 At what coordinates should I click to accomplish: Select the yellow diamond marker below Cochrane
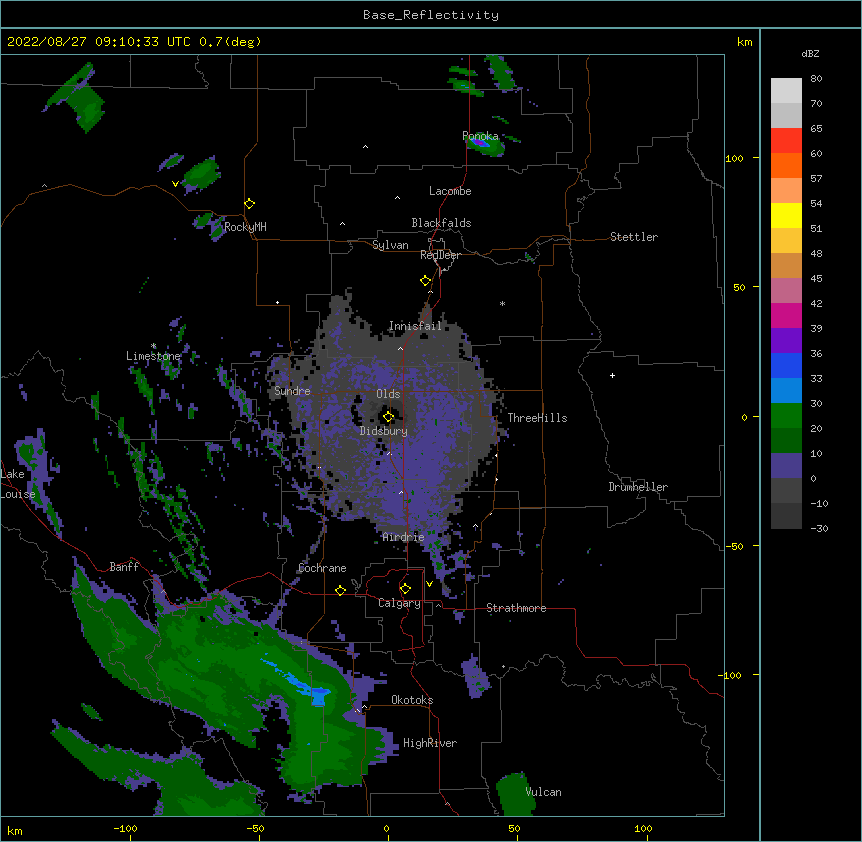(340, 590)
